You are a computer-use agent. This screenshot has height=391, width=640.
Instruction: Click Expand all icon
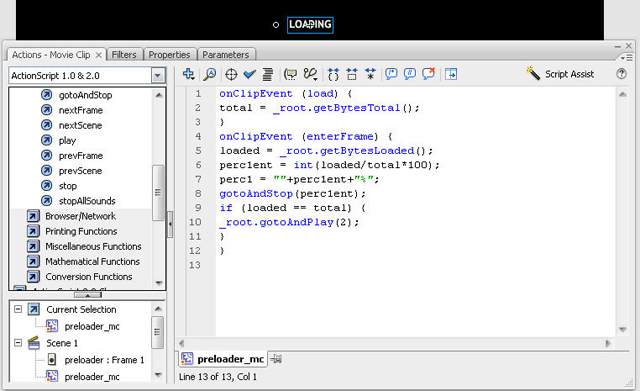pos(370,74)
